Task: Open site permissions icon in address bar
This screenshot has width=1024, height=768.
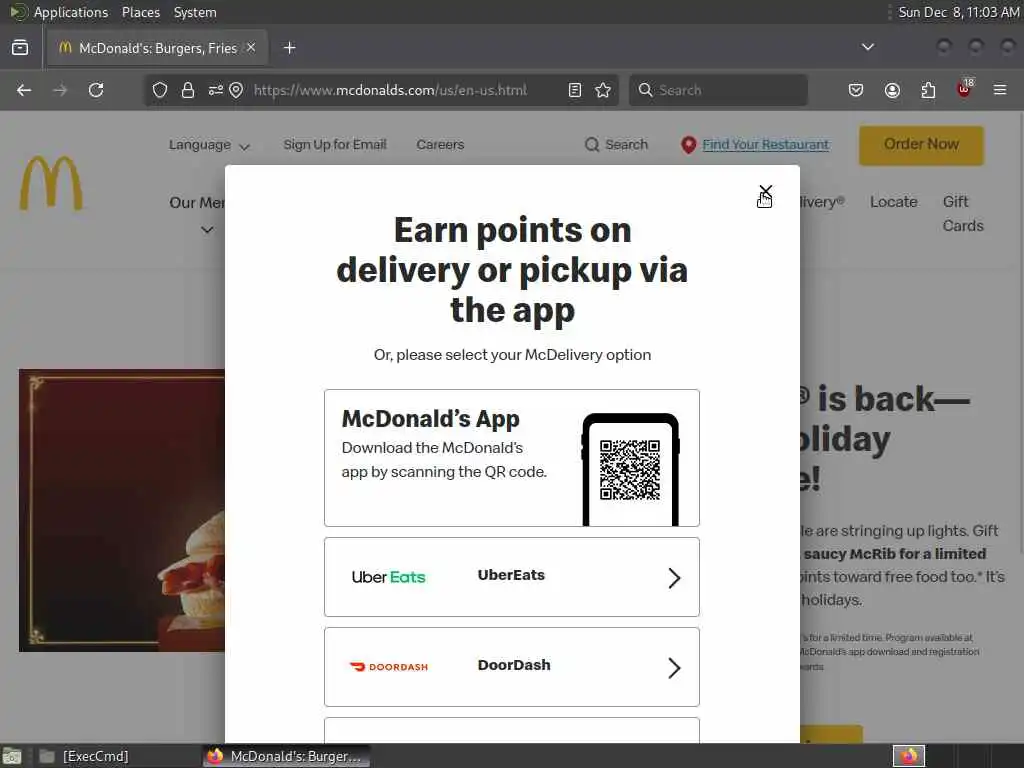Action: [216, 90]
